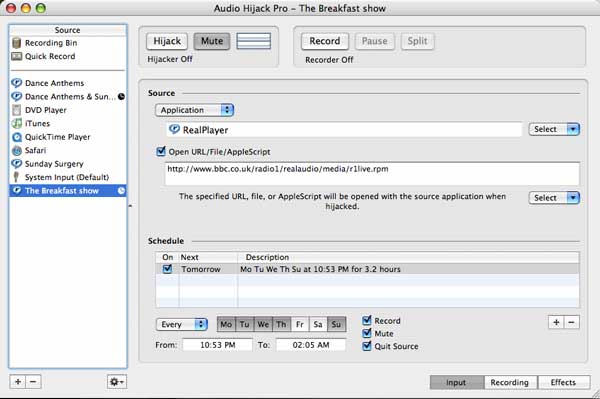This screenshot has height=399, width=600.
Task: Toggle the Quit Source checkbox
Action: coord(367,346)
